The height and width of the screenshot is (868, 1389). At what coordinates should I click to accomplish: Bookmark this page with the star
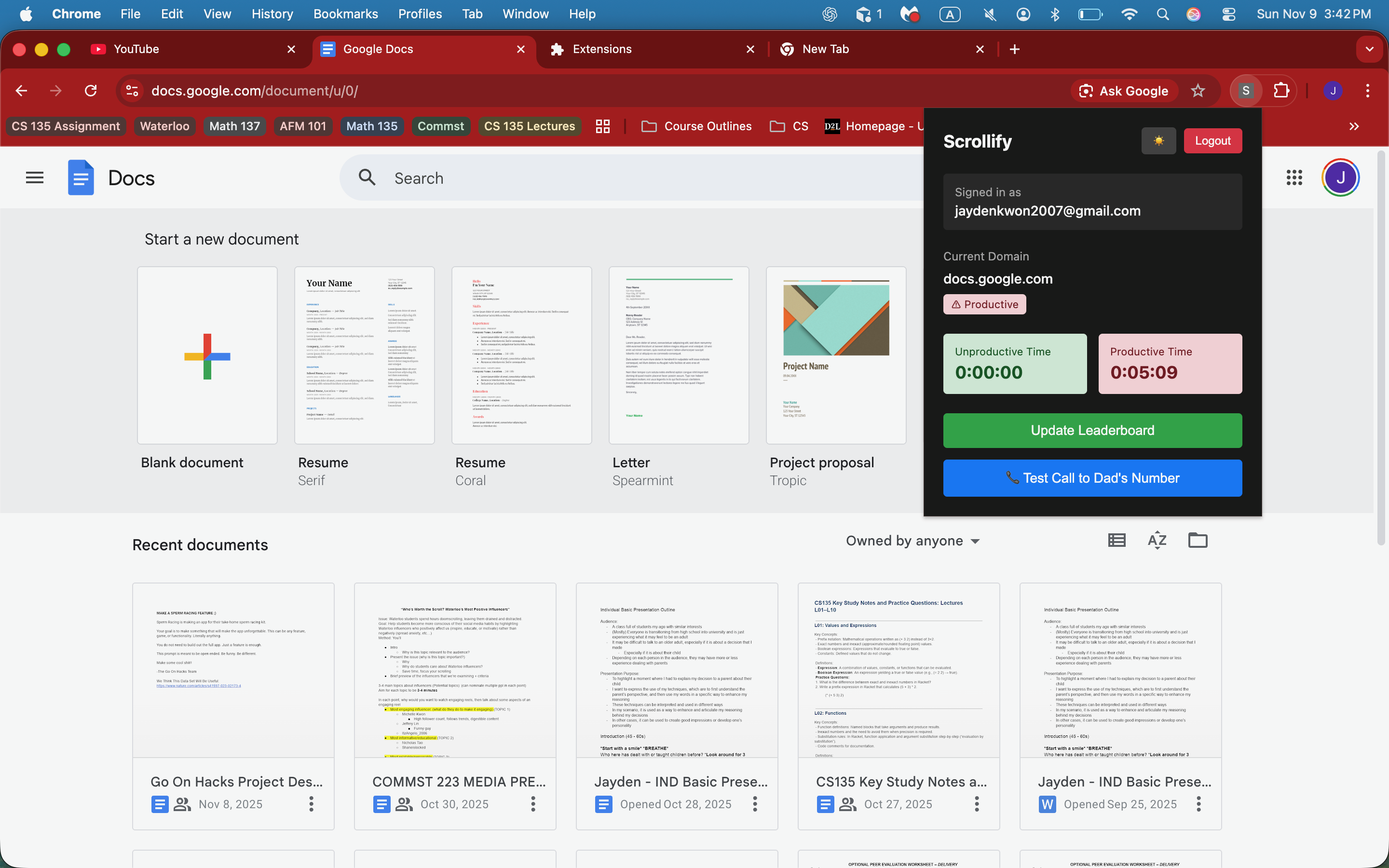click(1198, 91)
